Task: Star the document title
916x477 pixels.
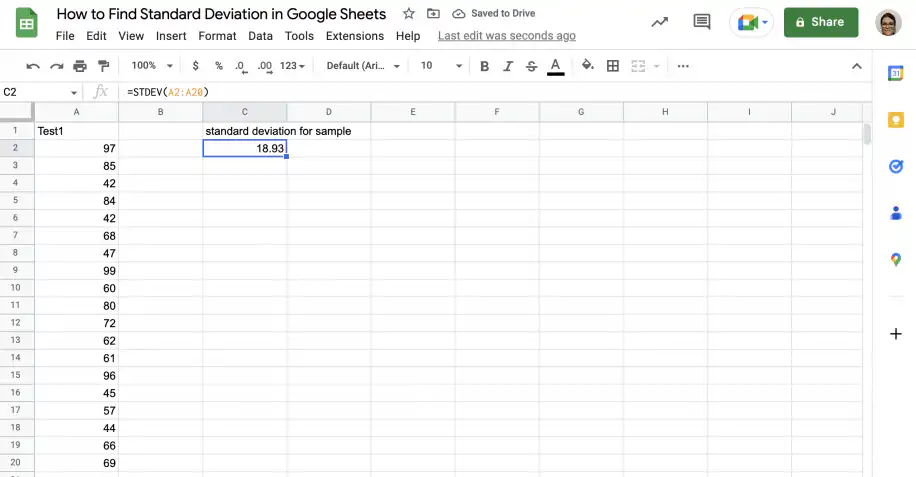Action: coord(408,13)
